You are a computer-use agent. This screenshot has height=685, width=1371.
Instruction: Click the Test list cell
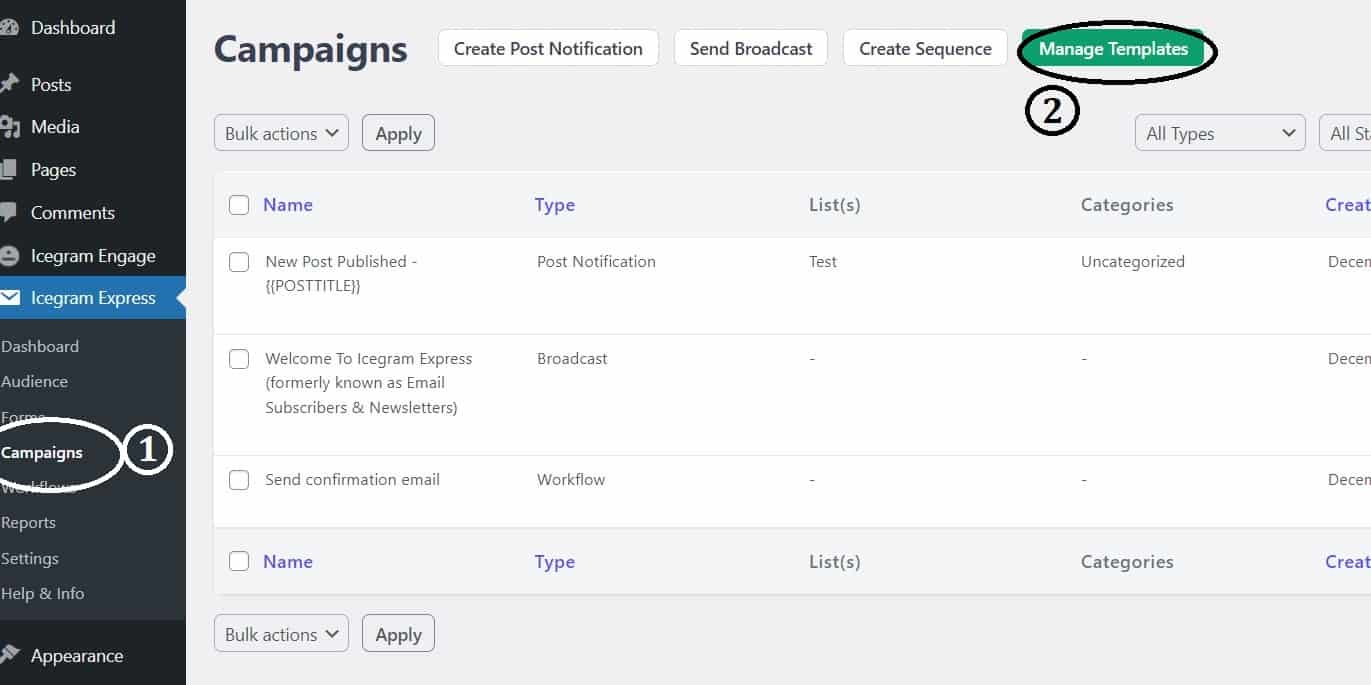[x=823, y=262]
